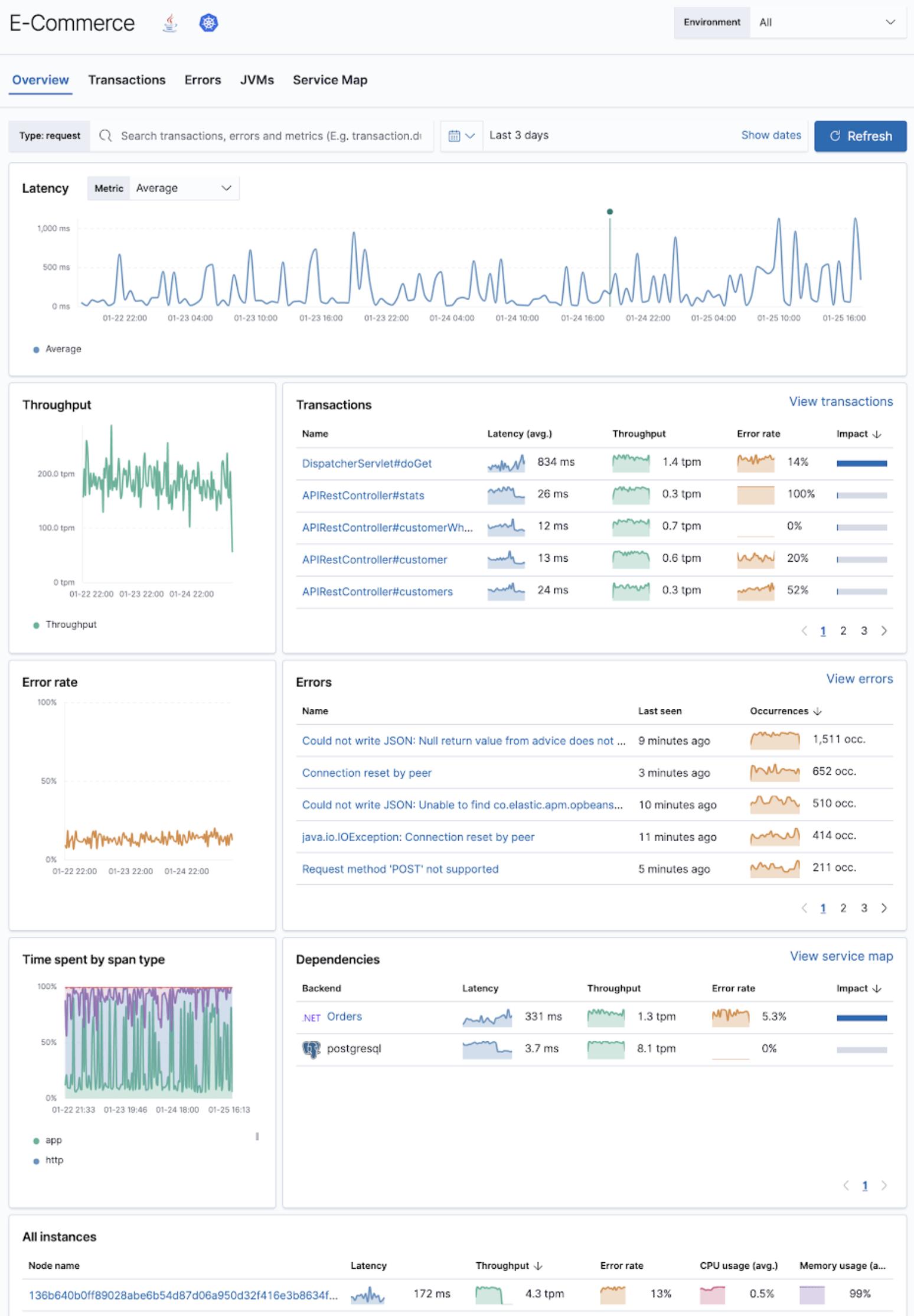Image resolution: width=914 pixels, height=1316 pixels.
Task: Sort Transactions by Impact arrow
Action: click(x=877, y=434)
